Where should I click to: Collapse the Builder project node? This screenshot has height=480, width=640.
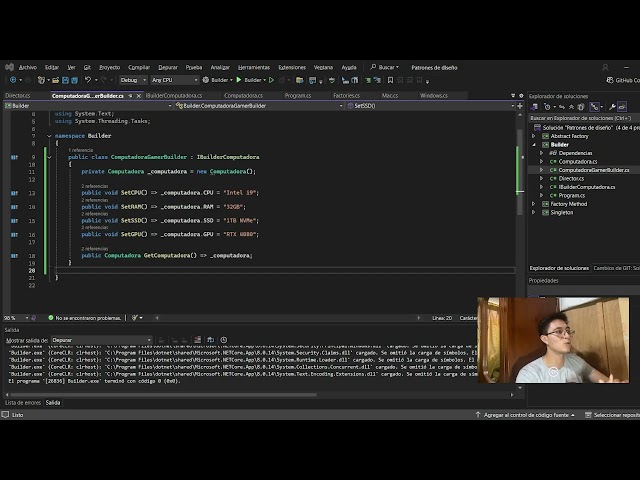point(534,145)
